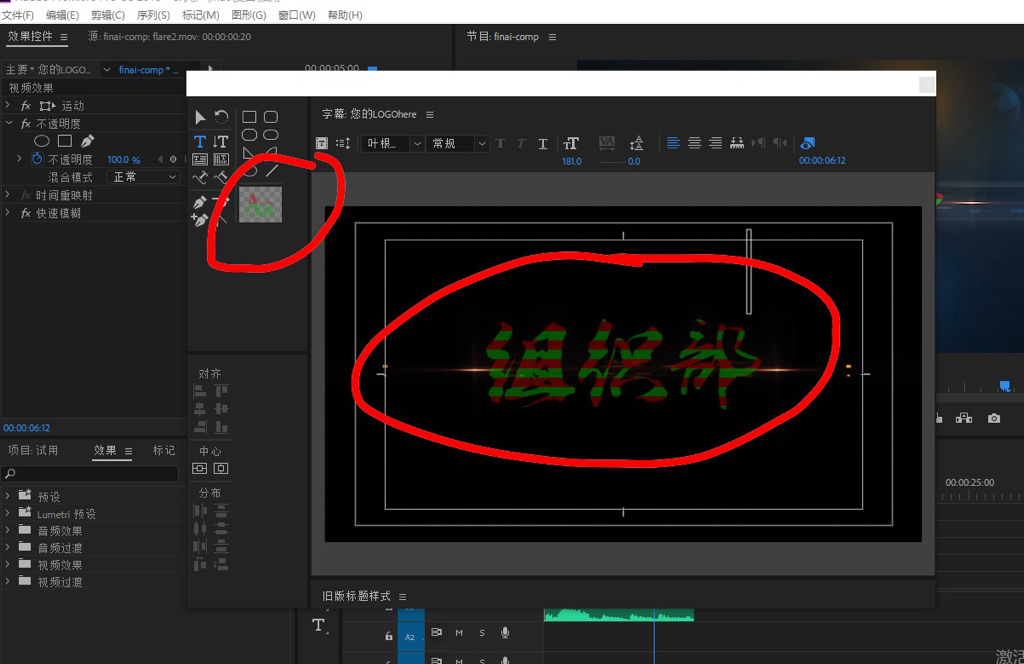1024x664 pixels.
Task: Select the Rotation tool next to selection arrow
Action: (221, 117)
